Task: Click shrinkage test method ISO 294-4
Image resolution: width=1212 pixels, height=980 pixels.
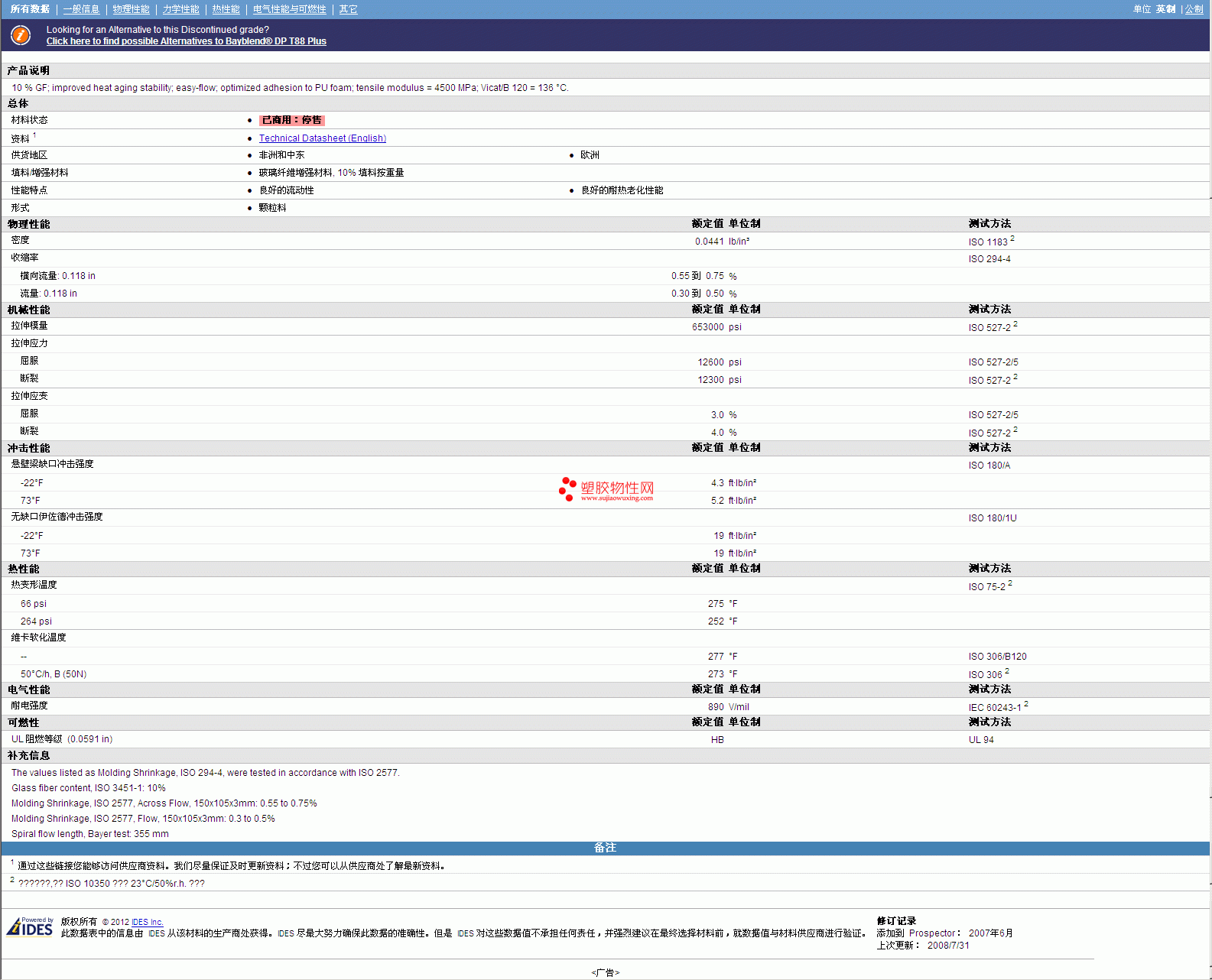Action: tap(989, 259)
